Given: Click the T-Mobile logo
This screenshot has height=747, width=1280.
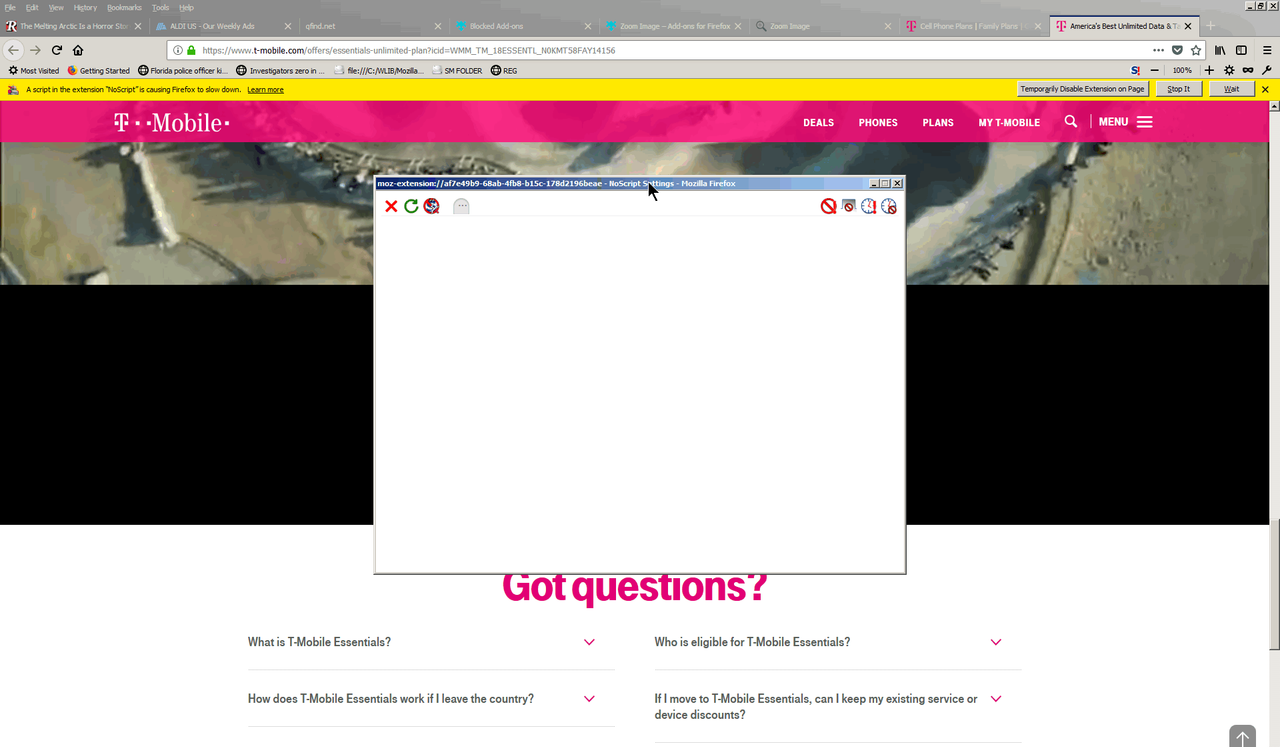Looking at the screenshot, I should (171, 122).
